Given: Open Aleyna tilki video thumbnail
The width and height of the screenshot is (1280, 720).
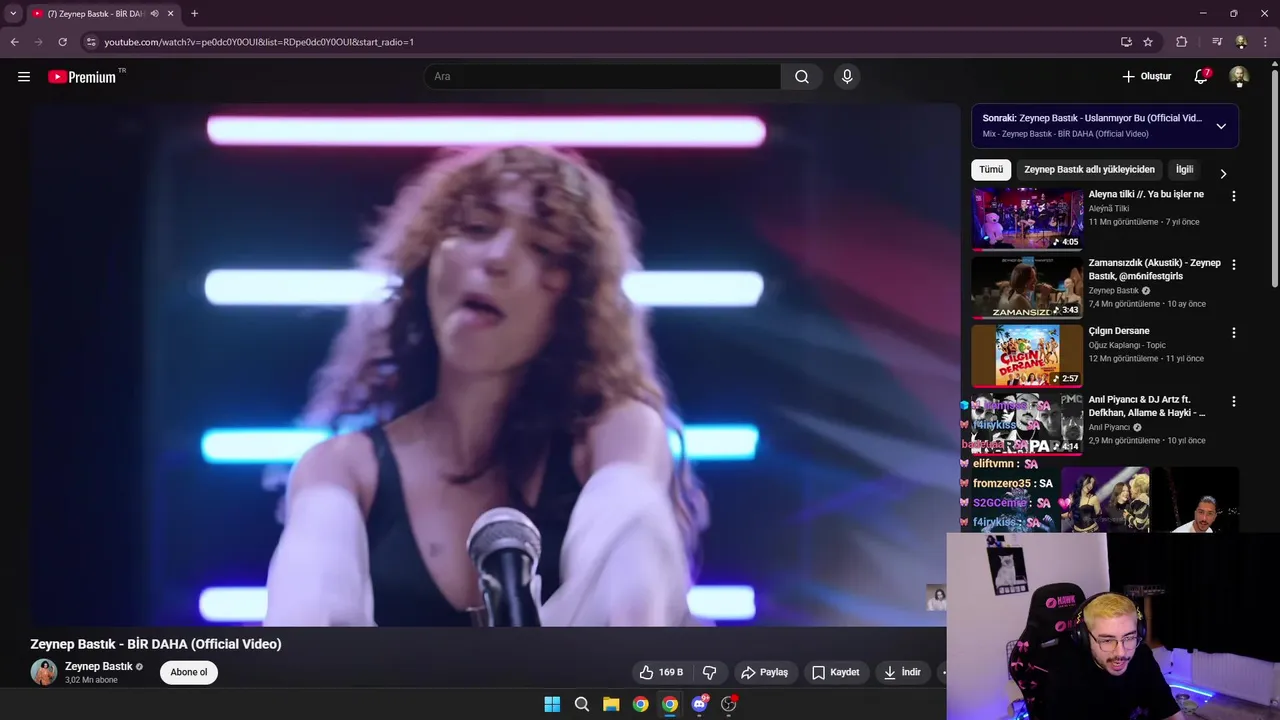Looking at the screenshot, I should pos(1027,218).
